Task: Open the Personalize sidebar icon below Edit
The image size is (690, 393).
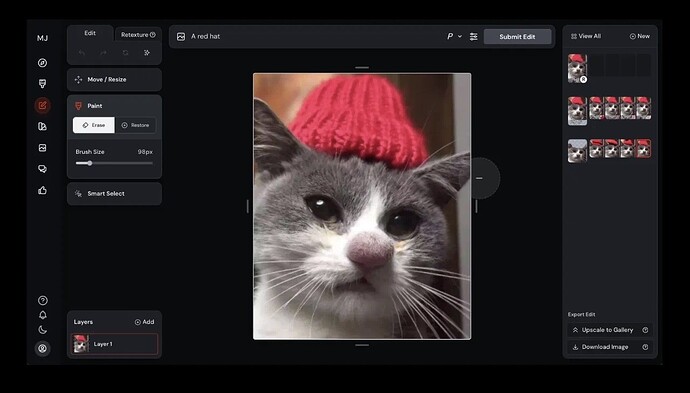Action: (42, 126)
